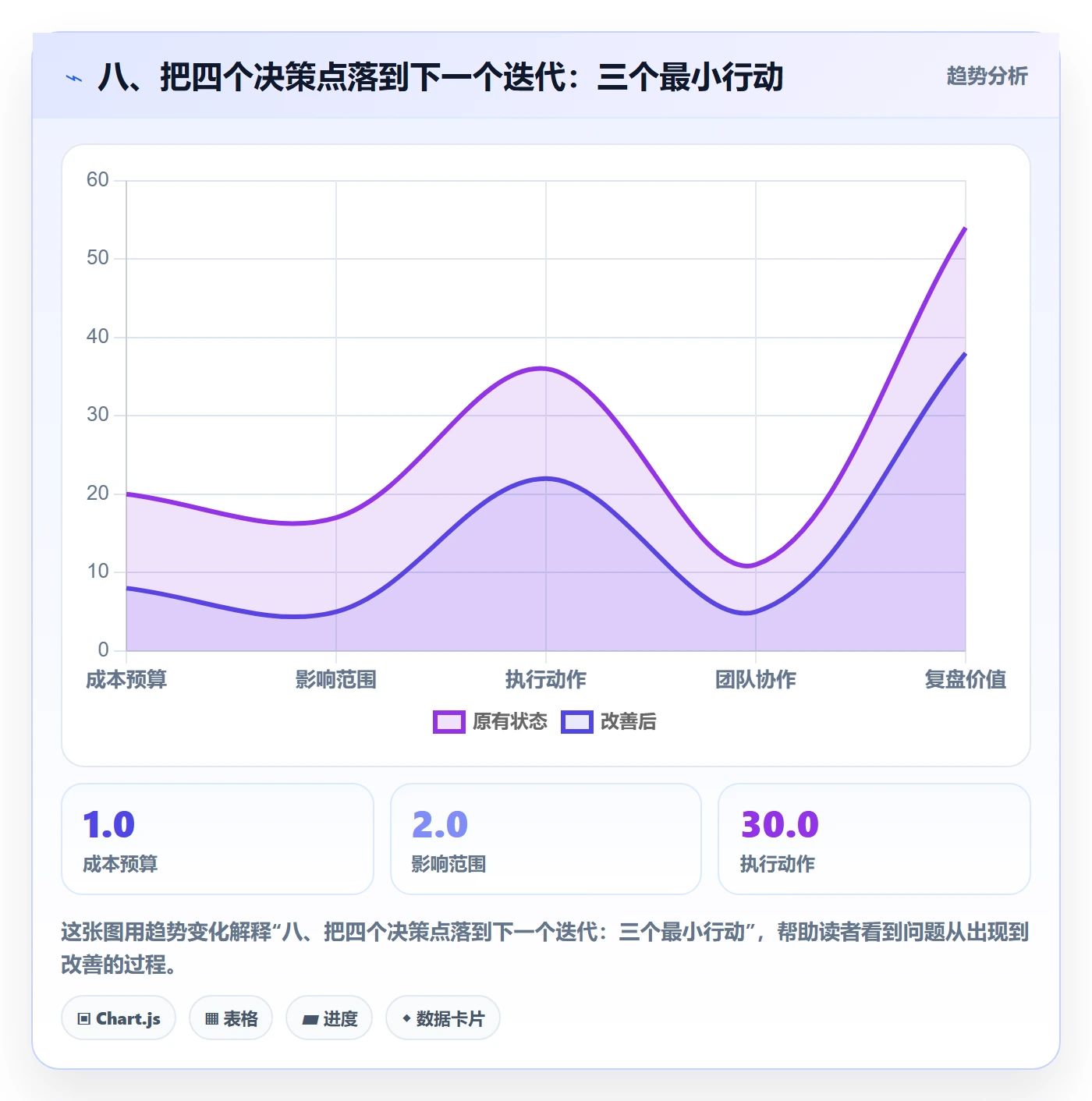Click the lightning icon beside the title

(74, 78)
